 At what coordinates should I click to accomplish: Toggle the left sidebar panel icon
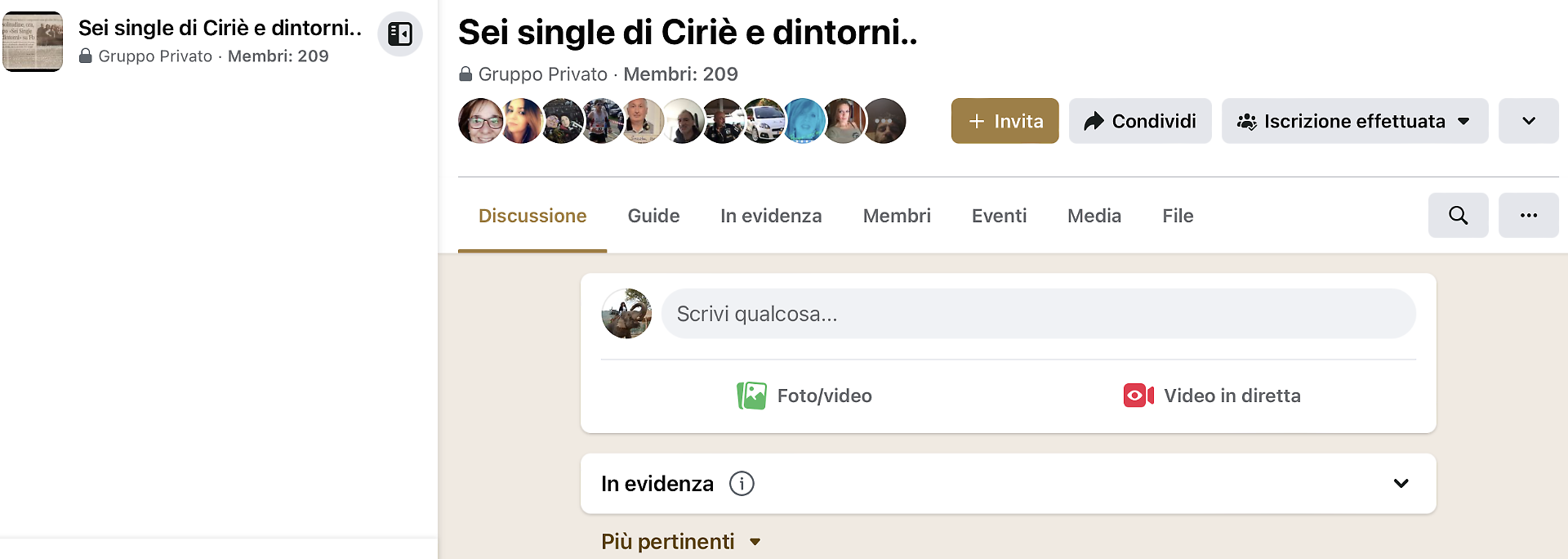(x=400, y=34)
